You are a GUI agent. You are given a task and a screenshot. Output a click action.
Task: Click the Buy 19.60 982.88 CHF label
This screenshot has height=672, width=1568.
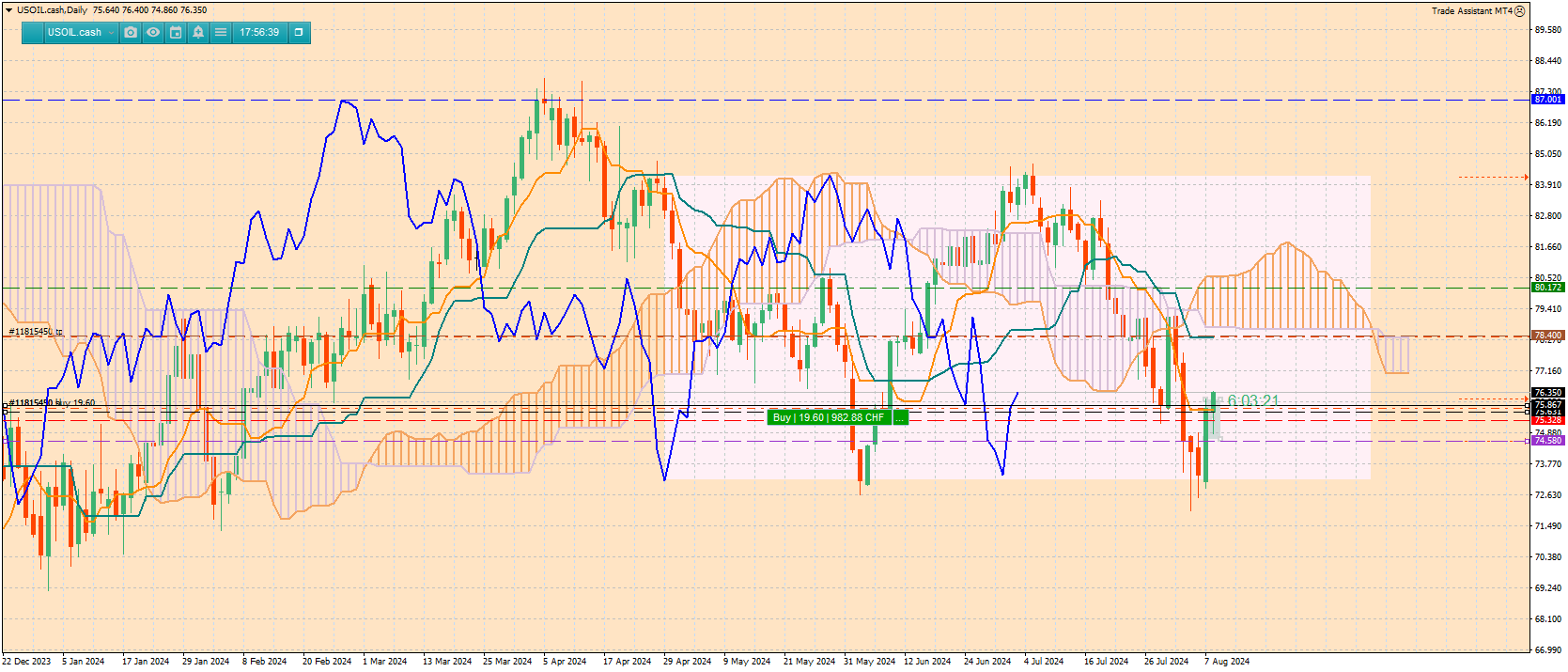pyautogui.click(x=829, y=417)
